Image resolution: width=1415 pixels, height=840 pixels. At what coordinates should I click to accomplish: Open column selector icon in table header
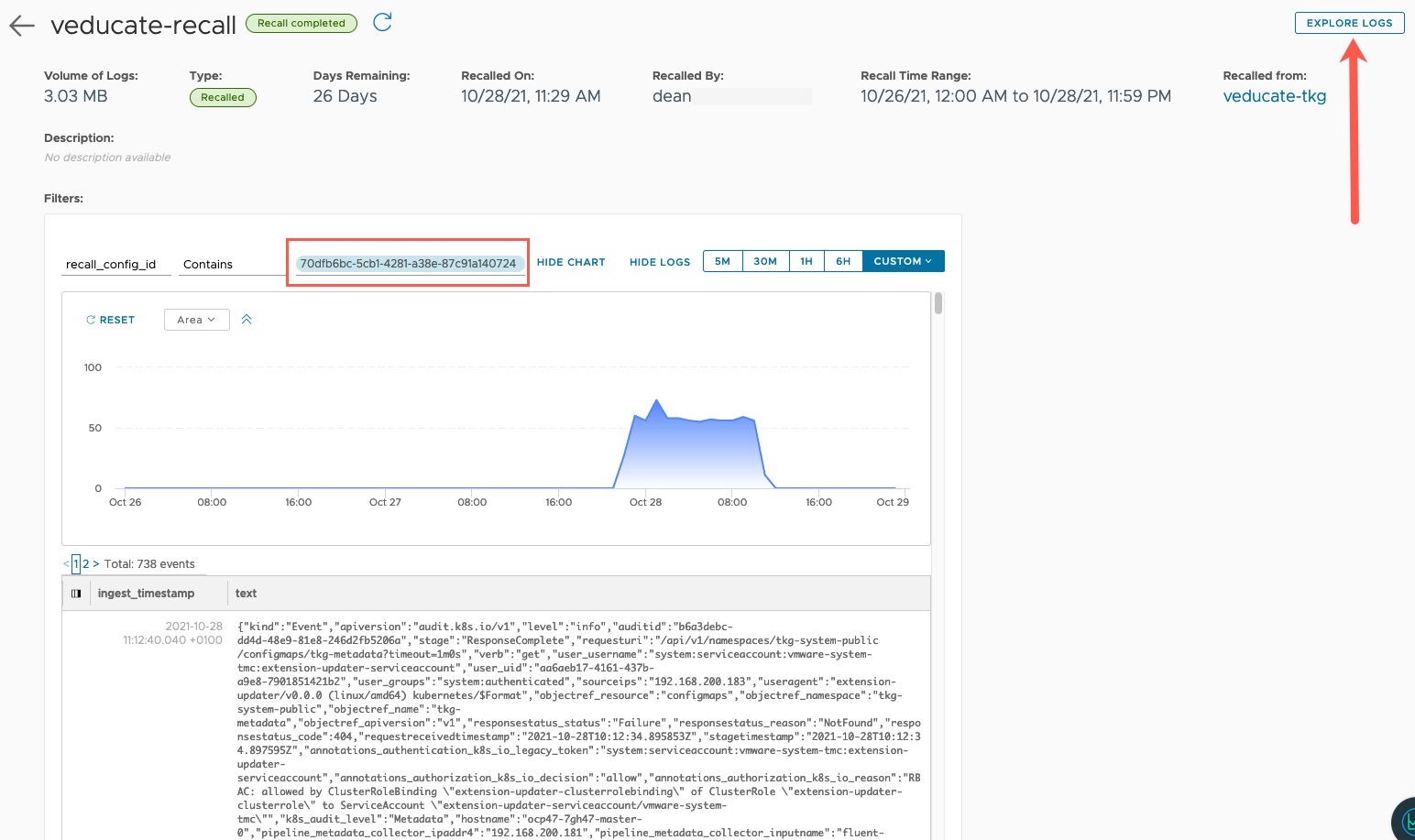pyautogui.click(x=76, y=594)
